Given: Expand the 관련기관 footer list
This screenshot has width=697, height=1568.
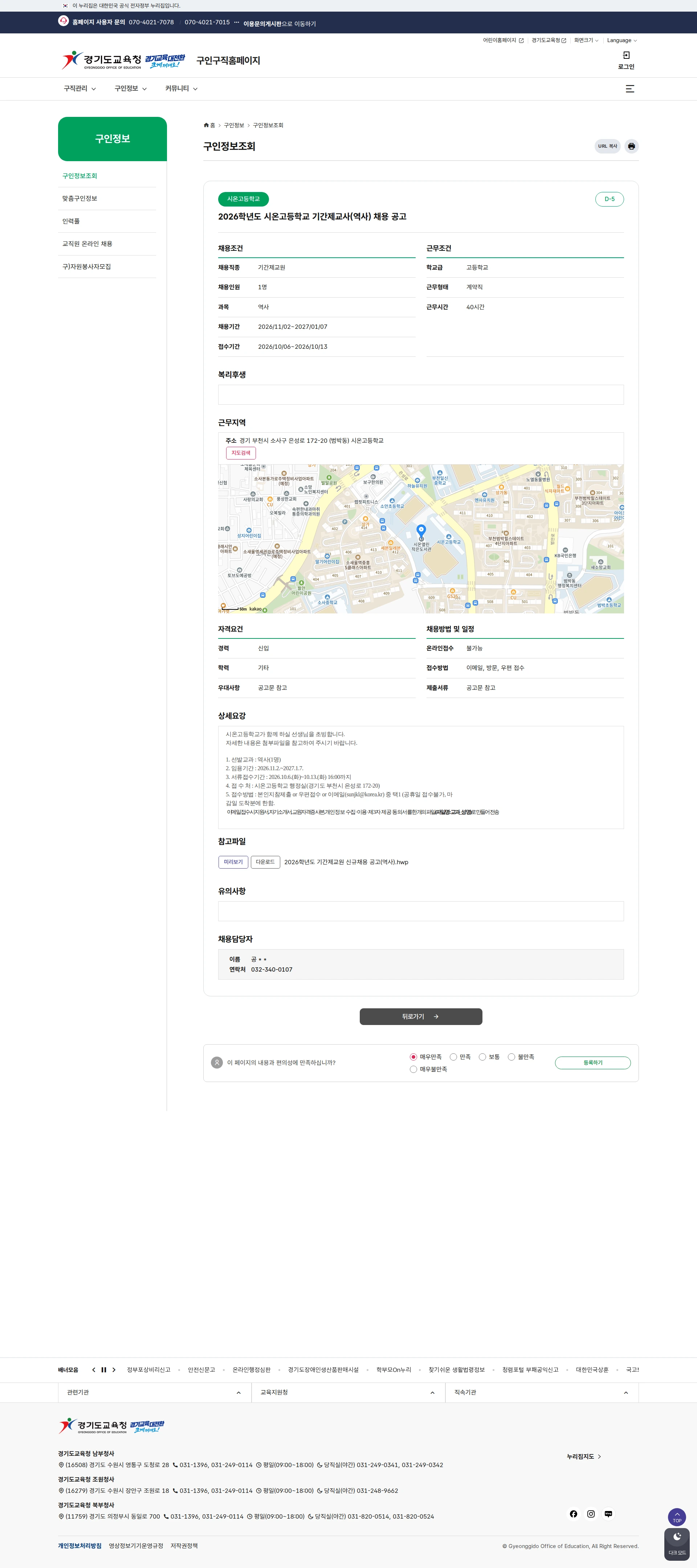Looking at the screenshot, I should click(155, 1393).
